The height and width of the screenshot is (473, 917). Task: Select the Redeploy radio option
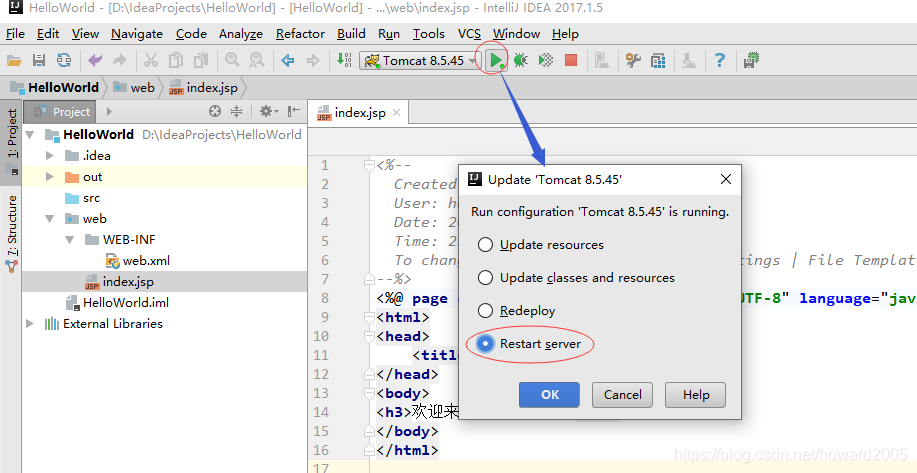516,311
